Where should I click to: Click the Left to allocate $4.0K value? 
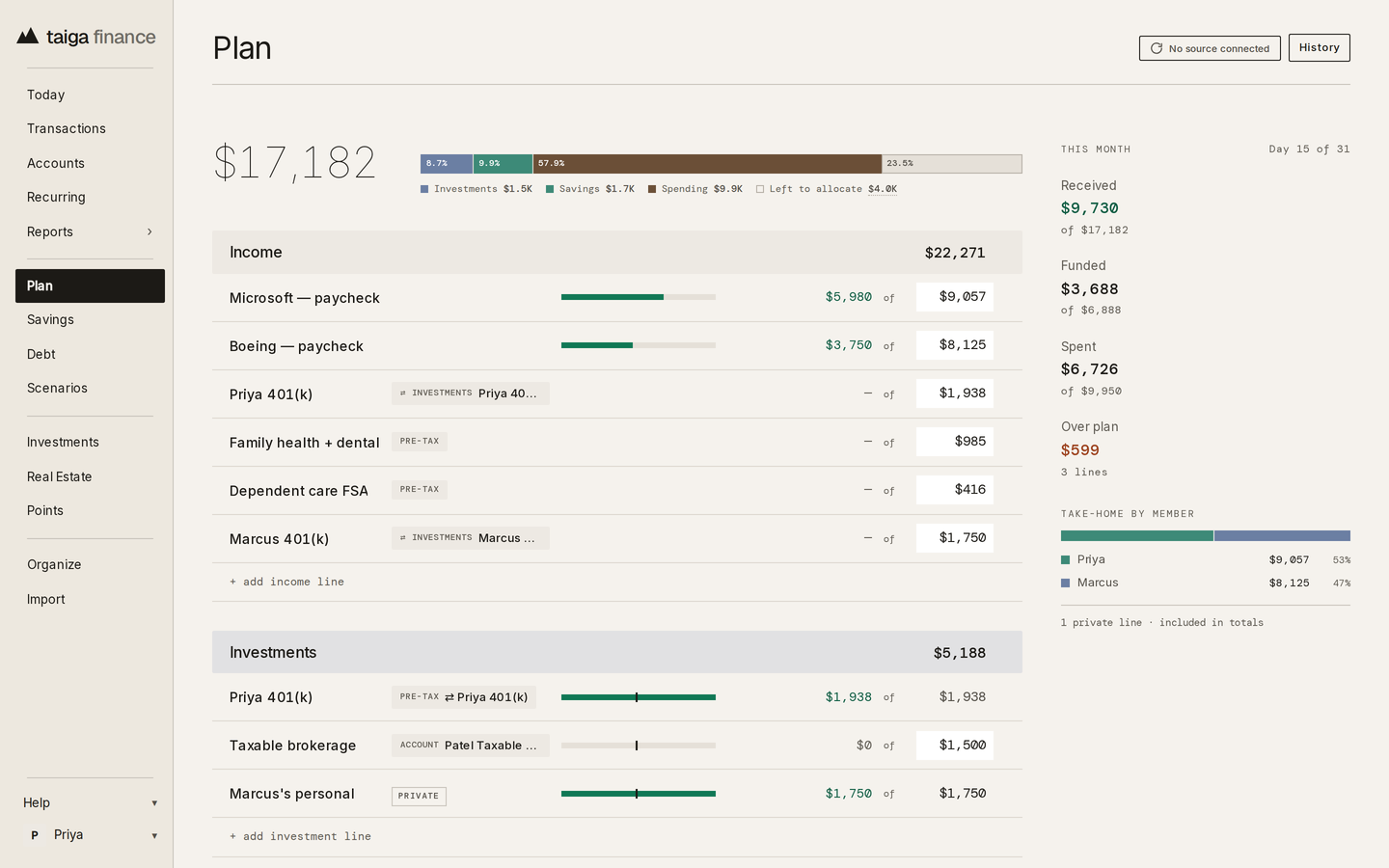pos(883,189)
